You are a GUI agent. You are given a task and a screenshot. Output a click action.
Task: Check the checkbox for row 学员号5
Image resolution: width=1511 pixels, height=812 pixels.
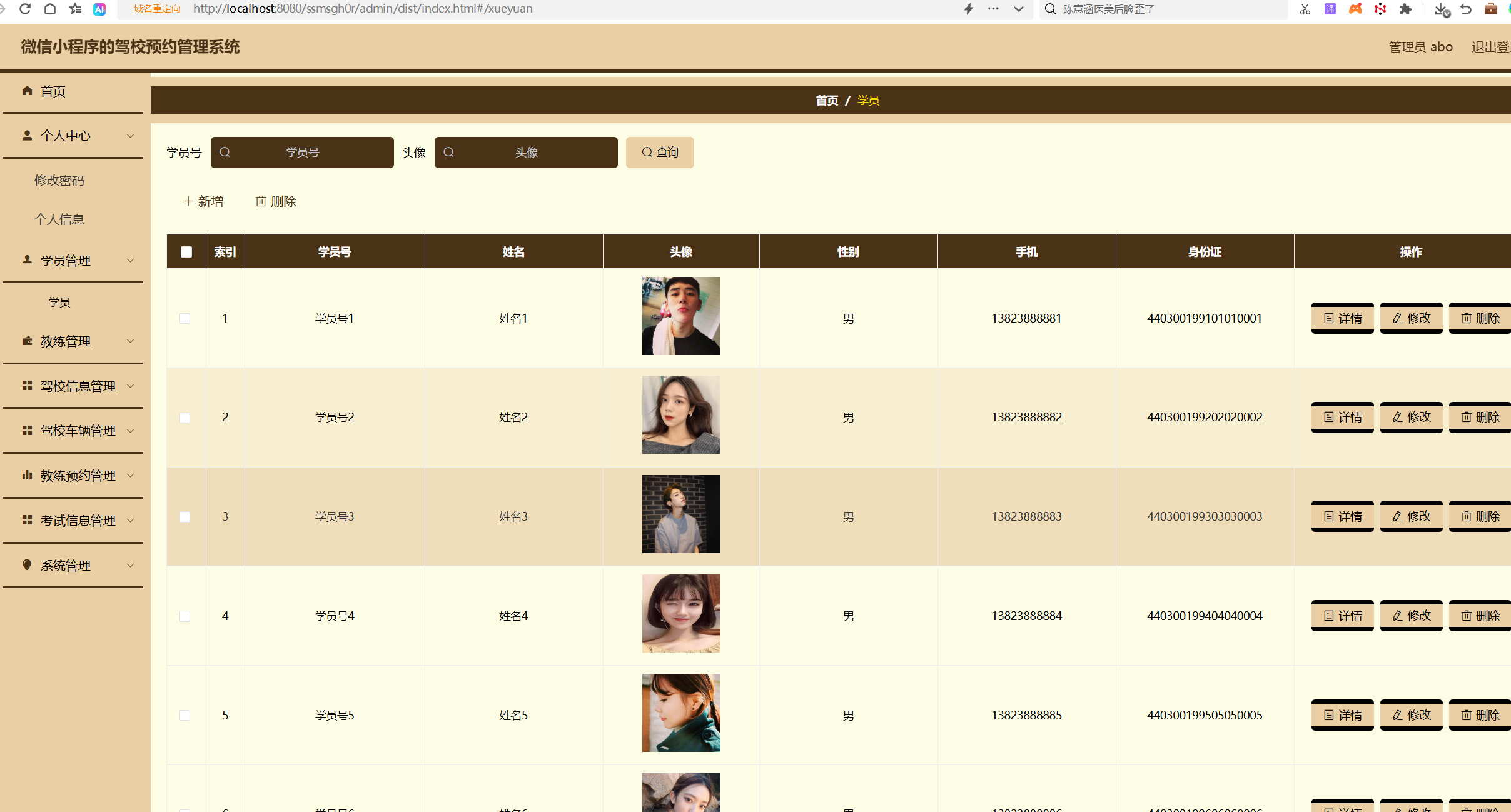coord(185,716)
